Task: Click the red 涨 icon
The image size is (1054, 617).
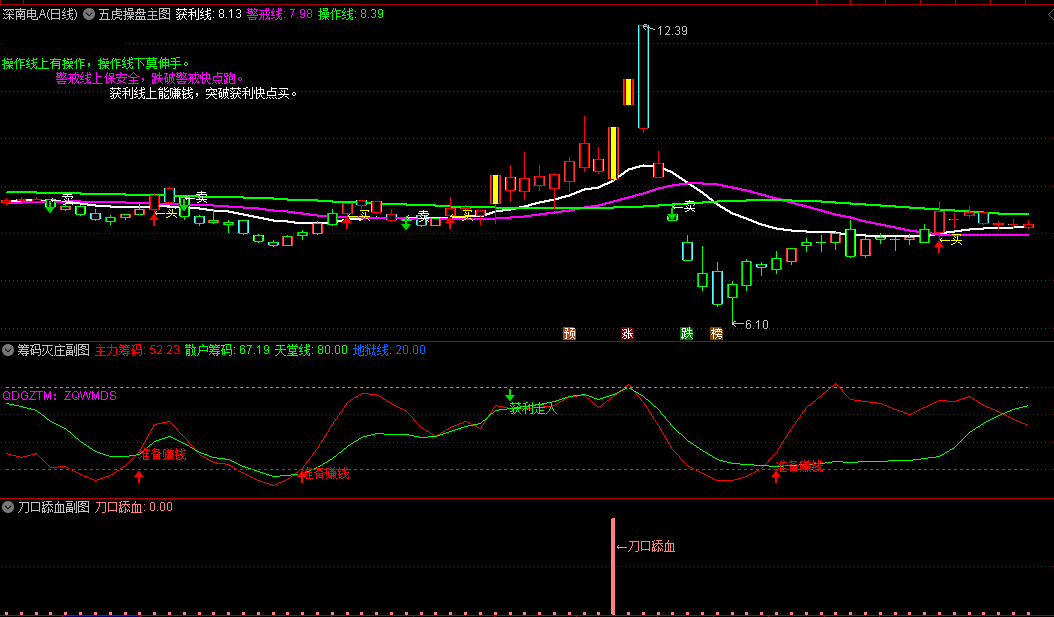Action: (x=628, y=333)
